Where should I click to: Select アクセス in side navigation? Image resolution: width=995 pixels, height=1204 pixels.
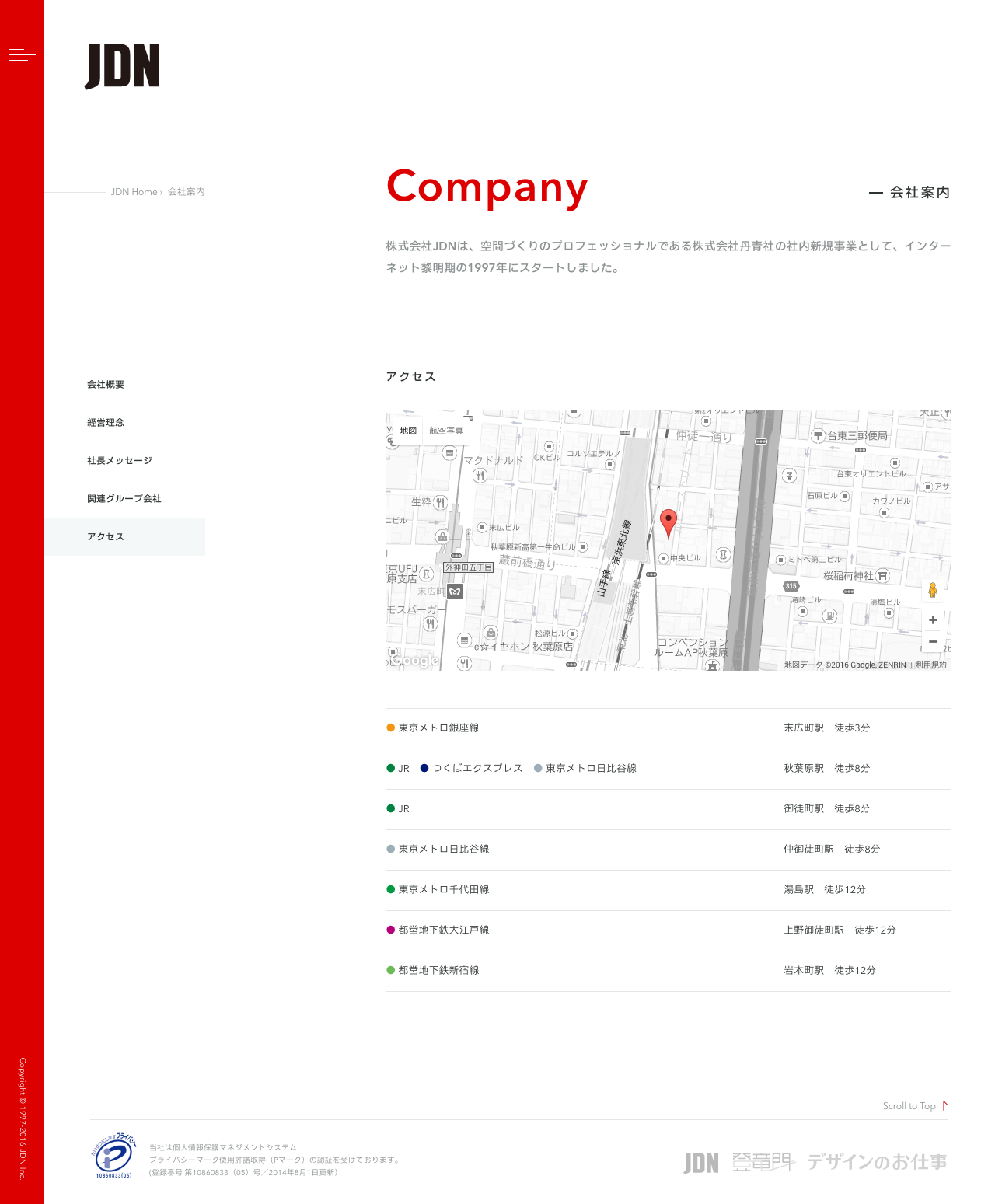[x=106, y=537]
